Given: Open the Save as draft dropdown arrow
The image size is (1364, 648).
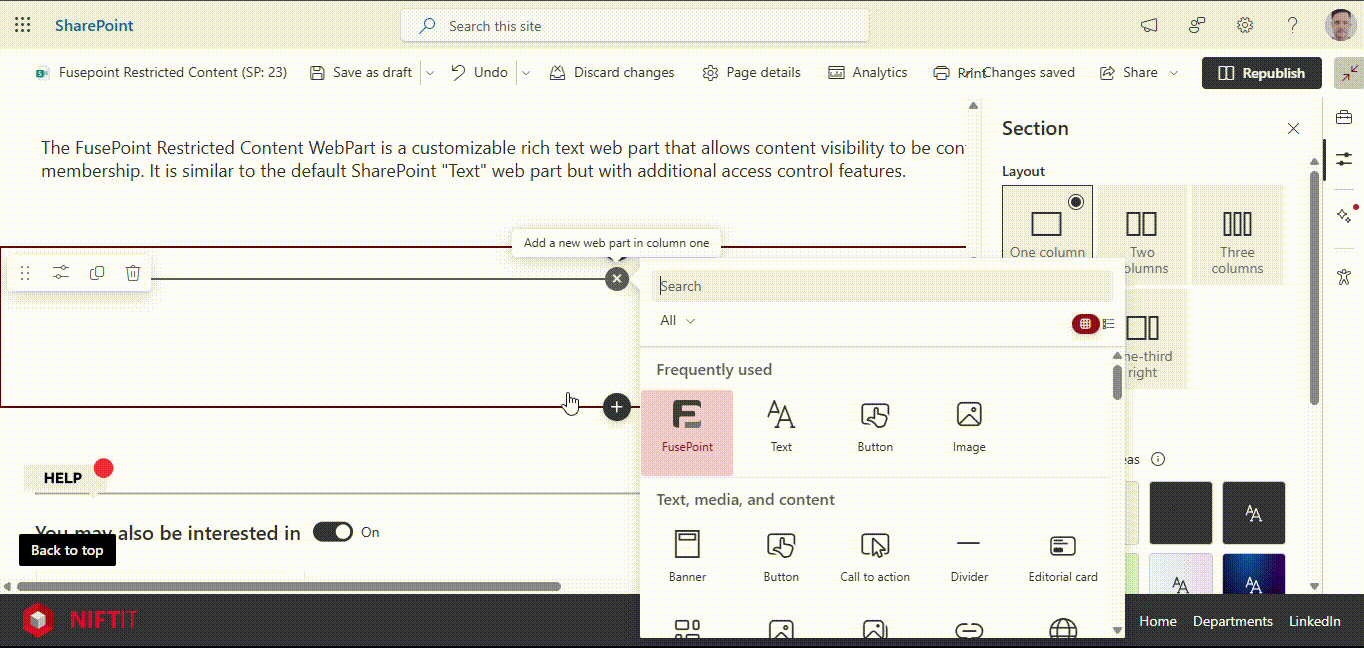Looking at the screenshot, I should [x=430, y=73].
